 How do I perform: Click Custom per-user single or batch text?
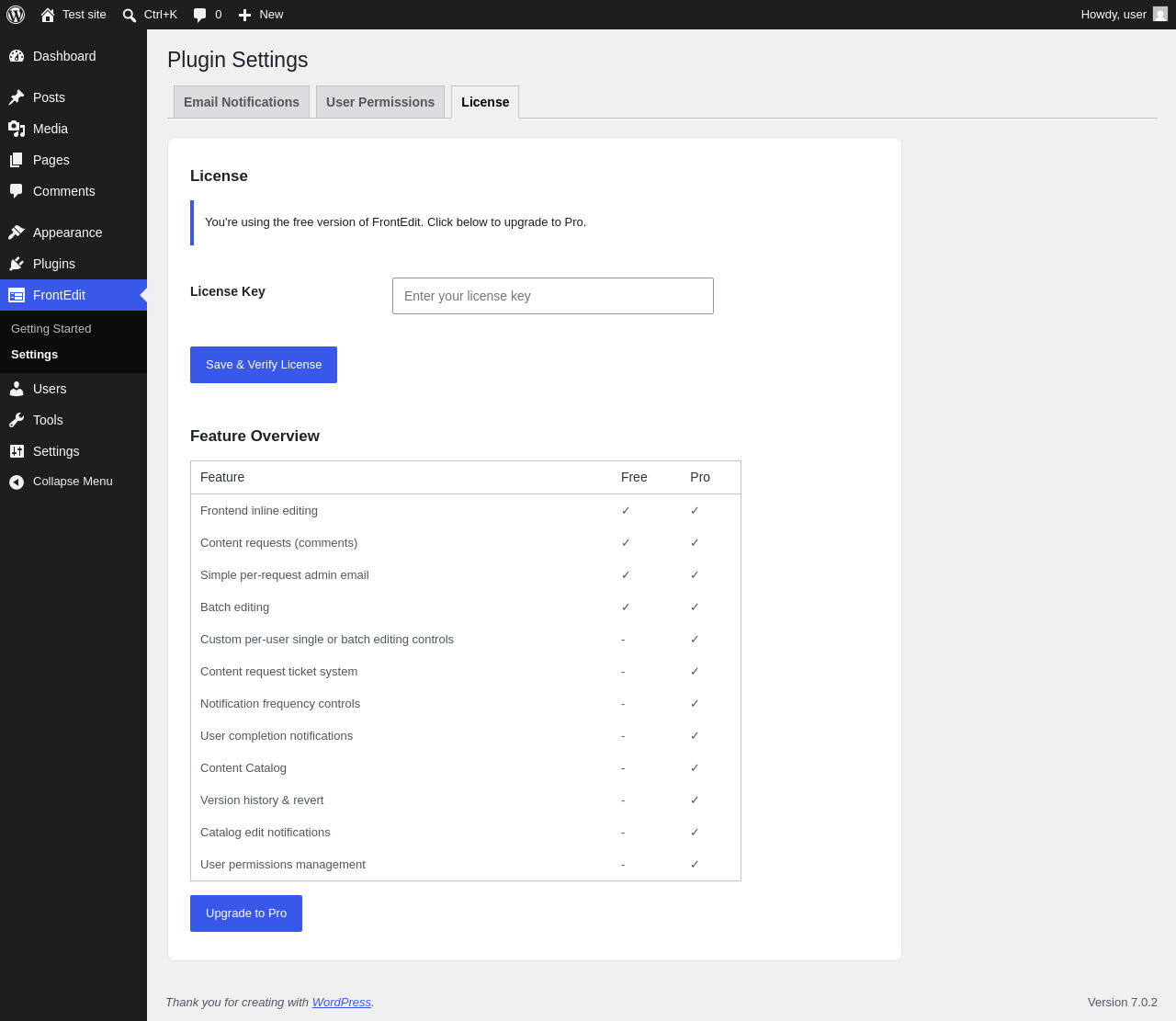tap(327, 640)
